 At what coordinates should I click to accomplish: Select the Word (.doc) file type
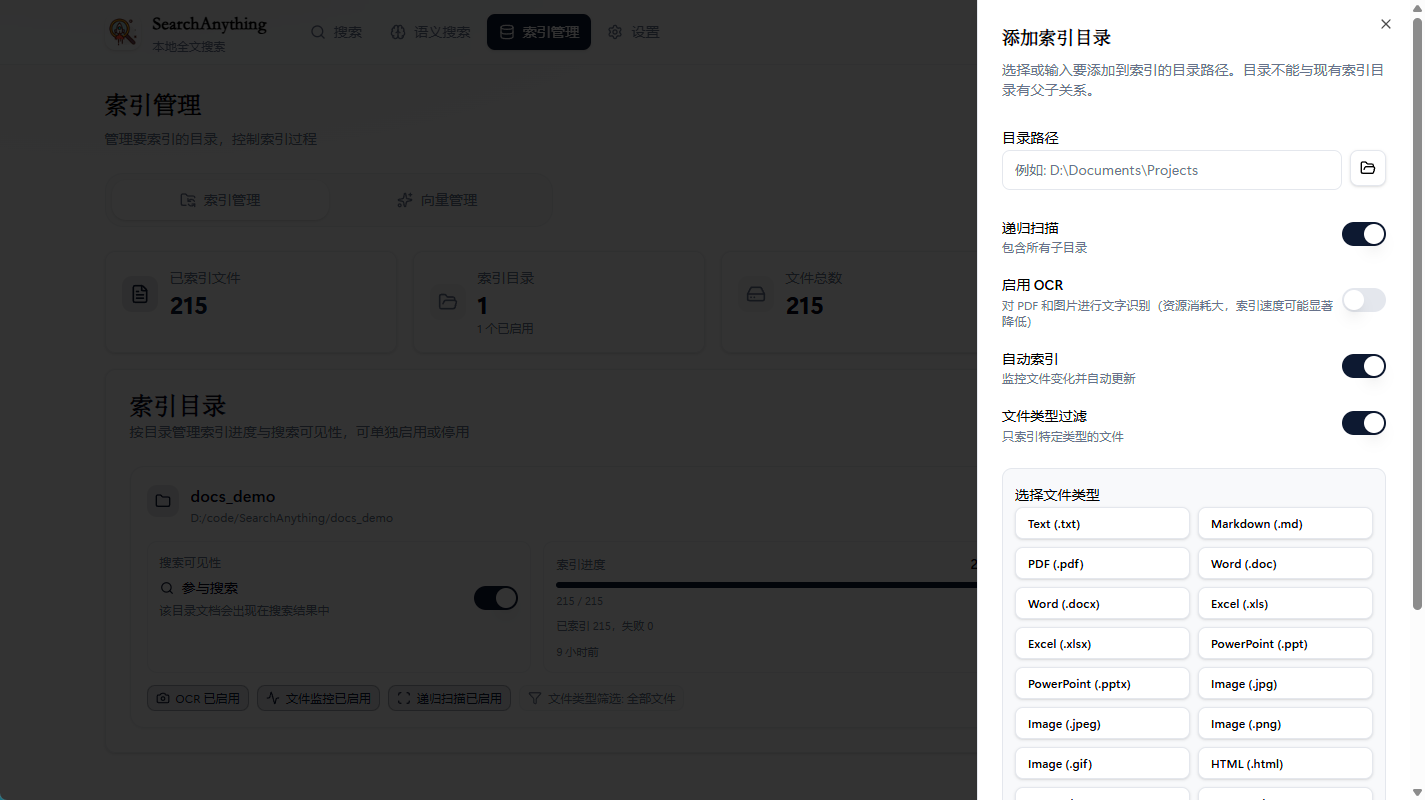(1285, 564)
